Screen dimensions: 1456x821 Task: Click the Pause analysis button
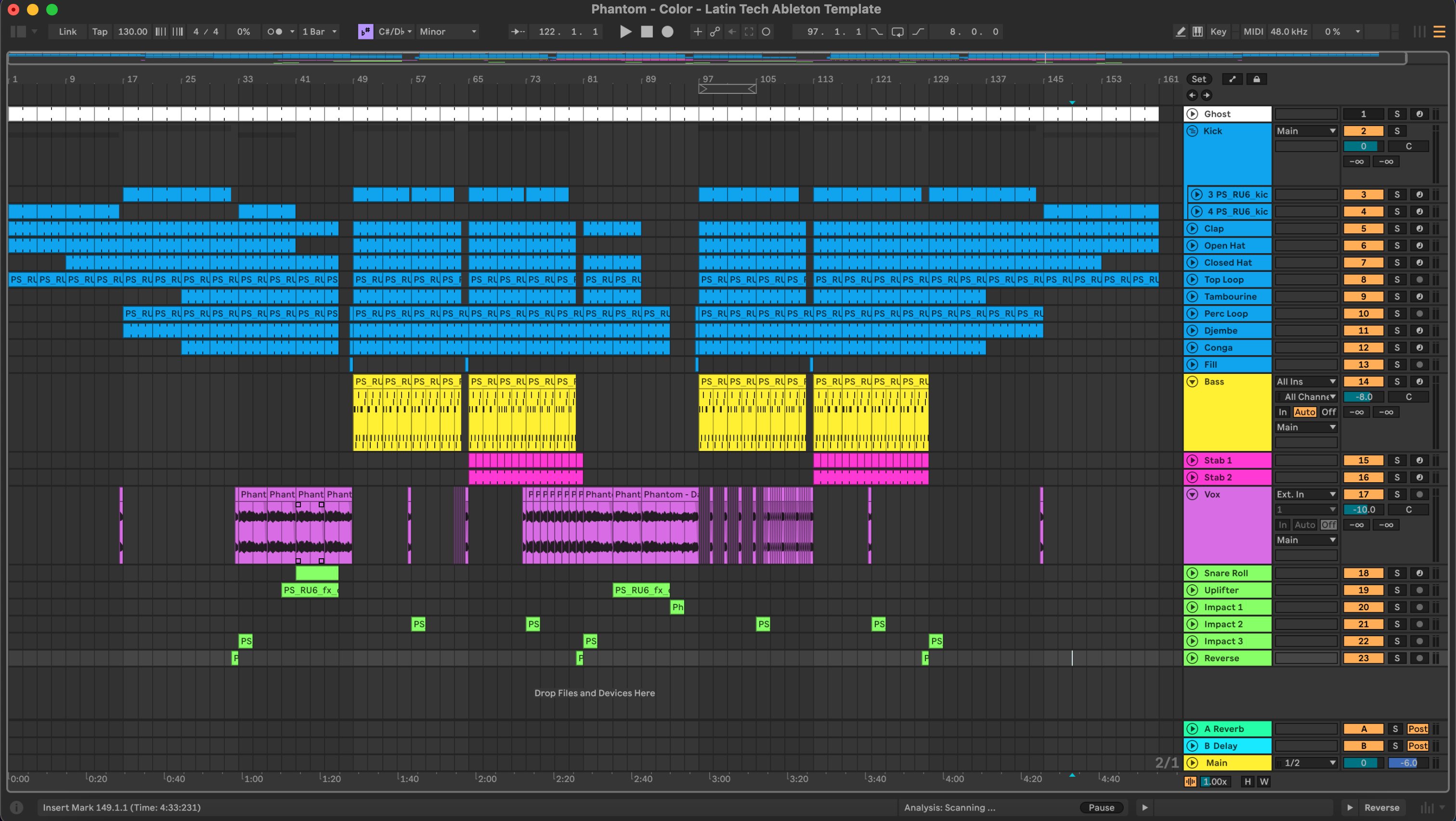(x=1101, y=808)
